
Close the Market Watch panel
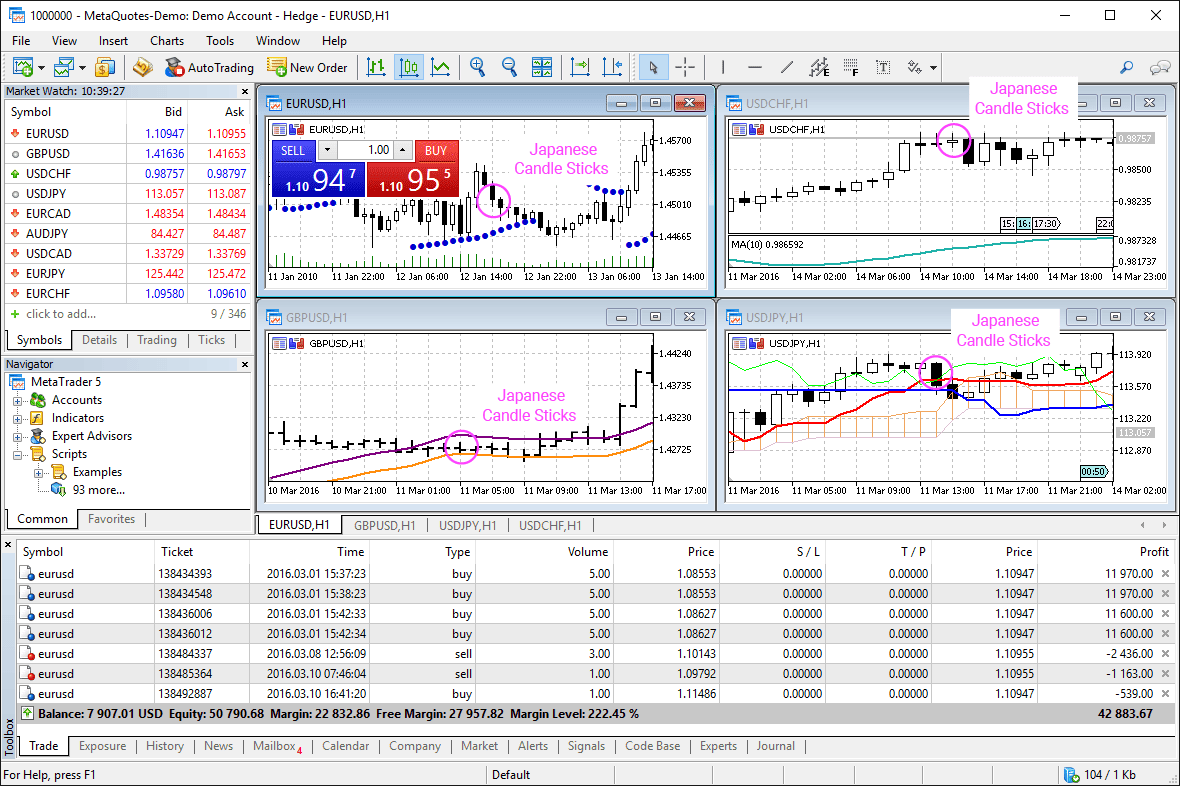tap(245, 91)
